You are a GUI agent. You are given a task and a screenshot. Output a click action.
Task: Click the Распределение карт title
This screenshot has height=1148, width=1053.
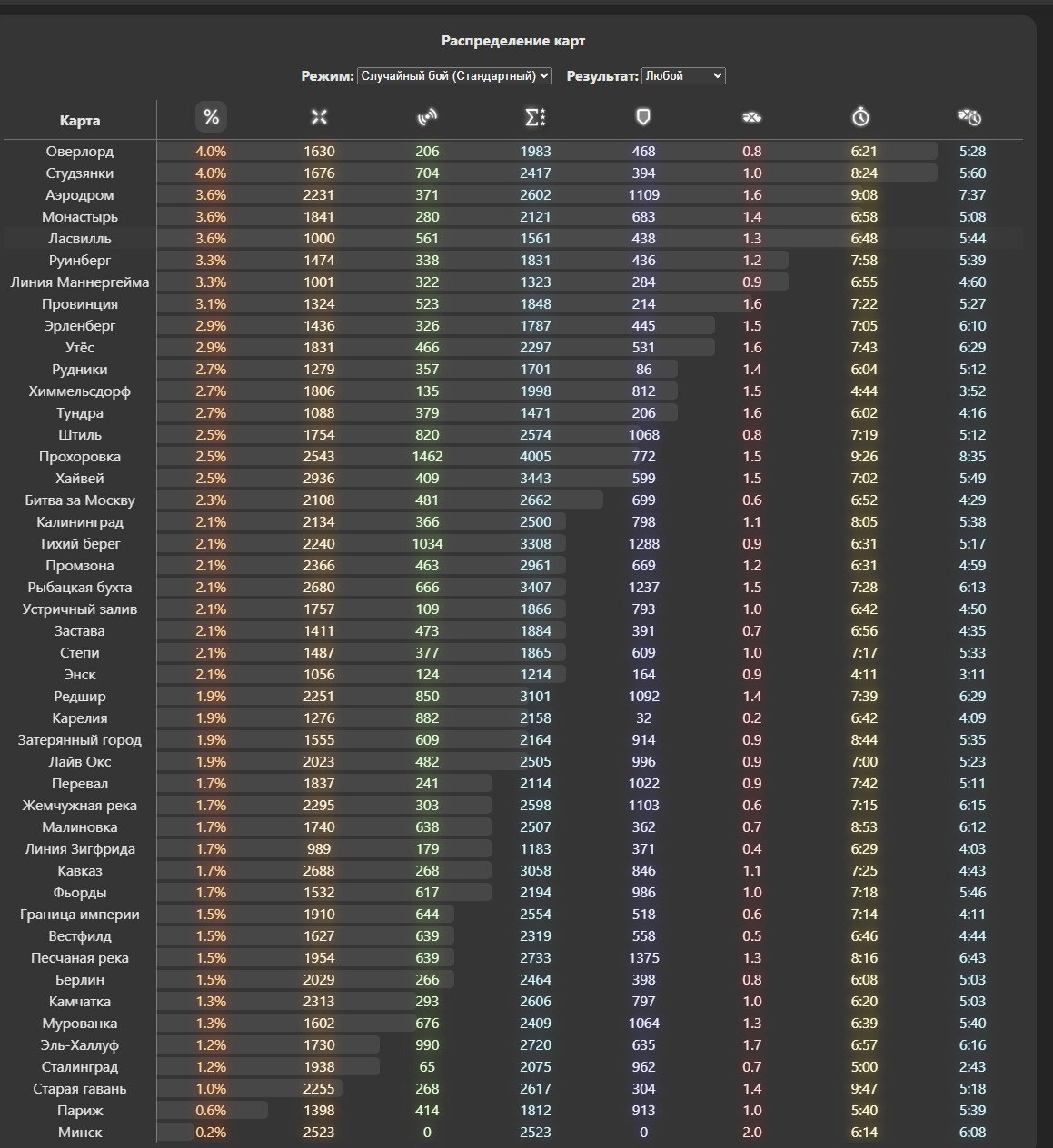pyautogui.click(x=513, y=41)
